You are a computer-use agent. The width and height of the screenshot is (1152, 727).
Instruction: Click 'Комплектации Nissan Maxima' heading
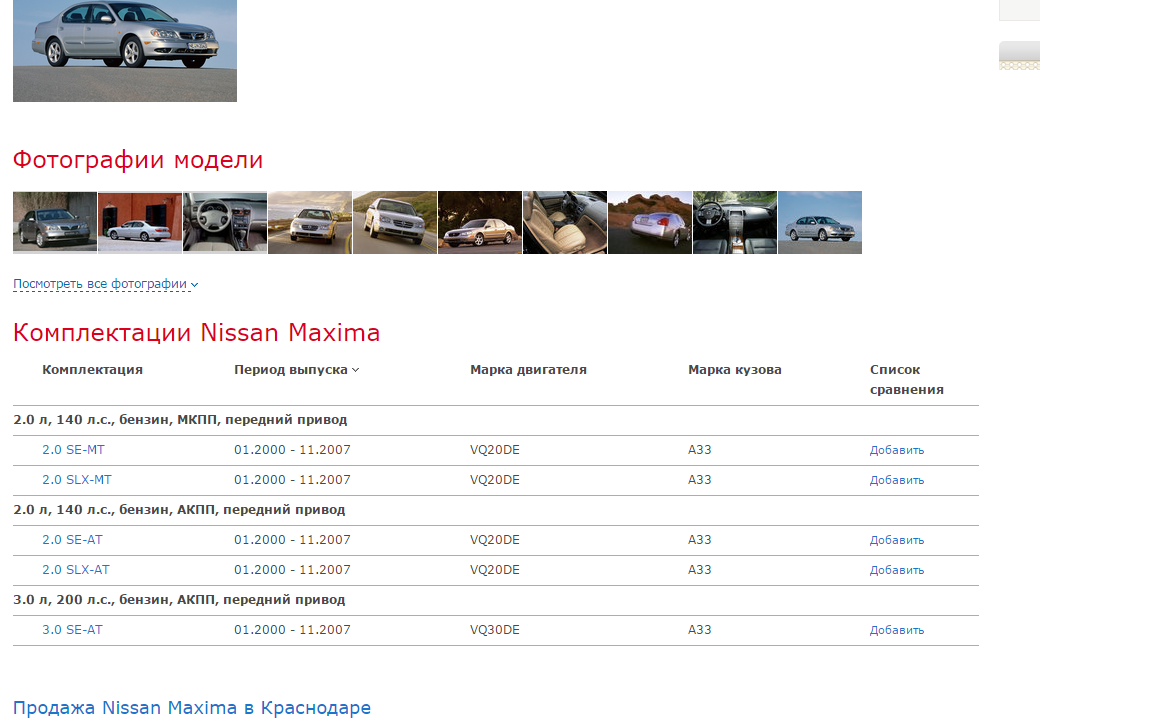coord(196,333)
